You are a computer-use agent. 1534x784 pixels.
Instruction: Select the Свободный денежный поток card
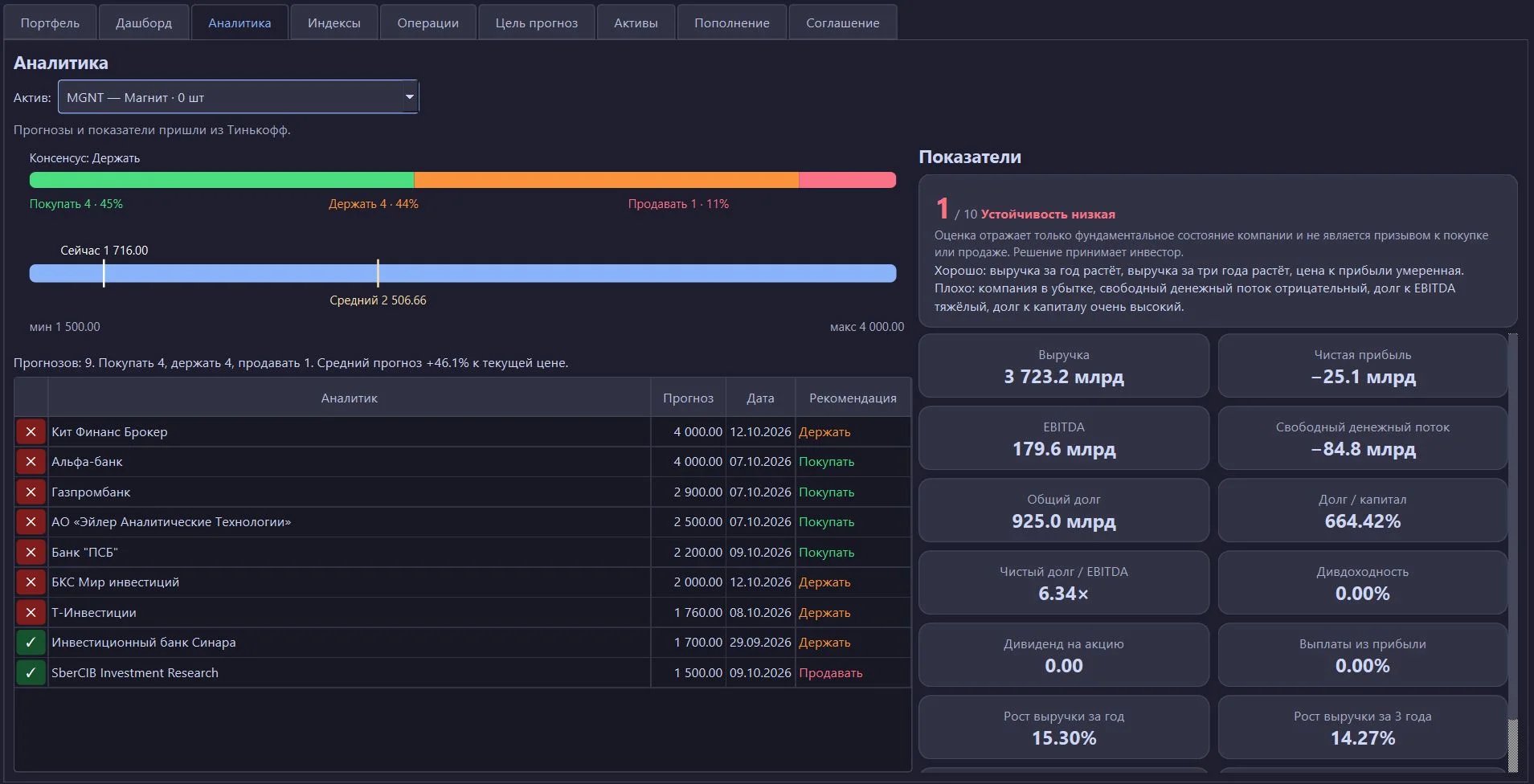click(1362, 438)
